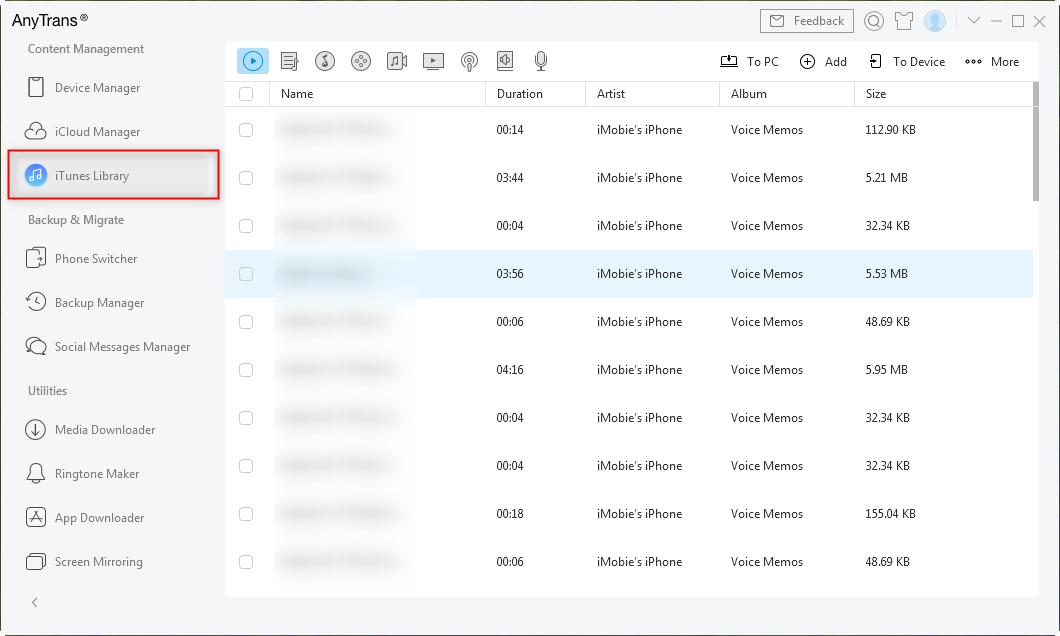Open Device Manager in sidebar

(83, 88)
